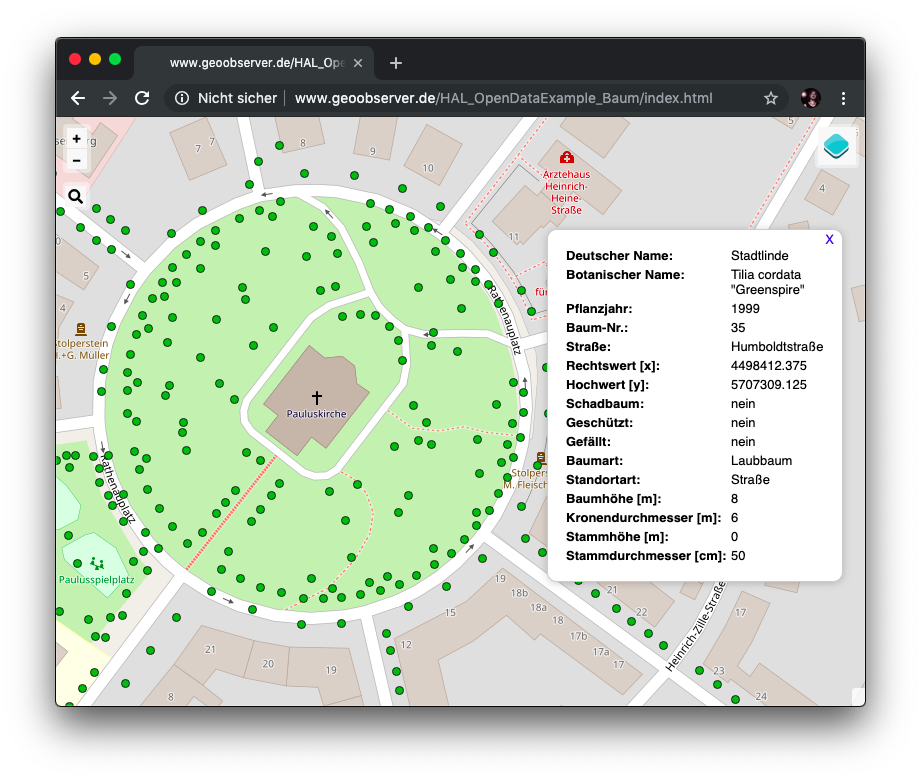Click the browser forward arrow
The image size is (921, 780).
pyautogui.click(x=110, y=98)
